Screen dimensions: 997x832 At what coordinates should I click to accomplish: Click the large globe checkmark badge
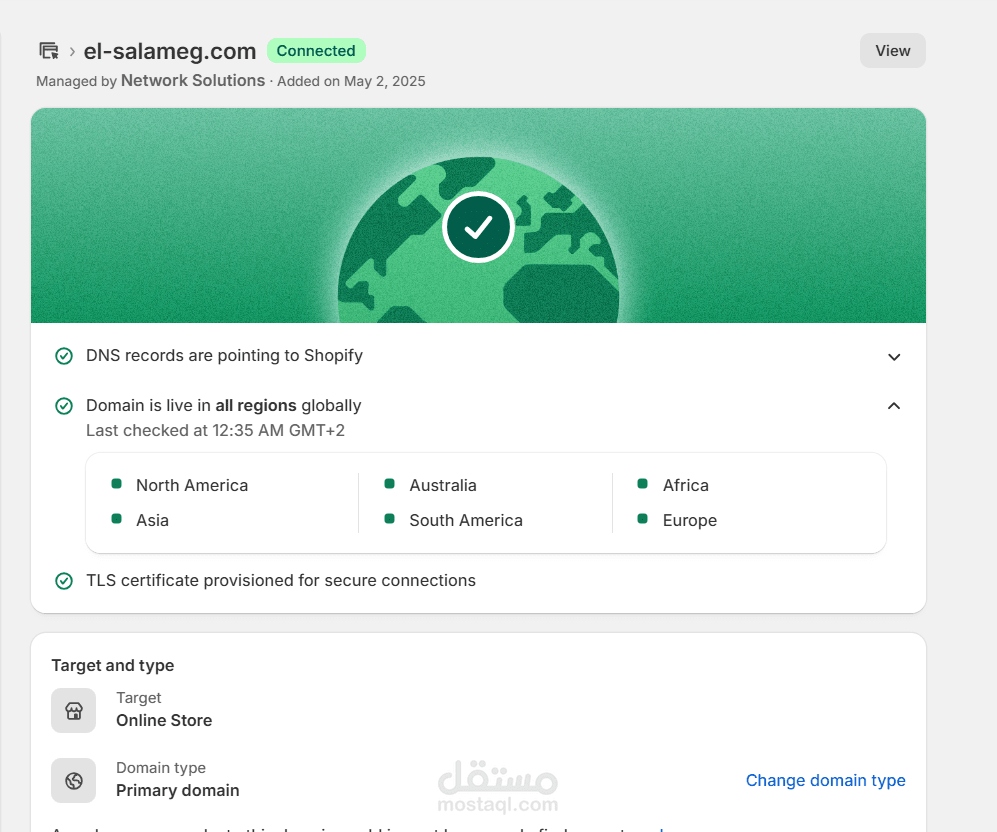coord(478,227)
